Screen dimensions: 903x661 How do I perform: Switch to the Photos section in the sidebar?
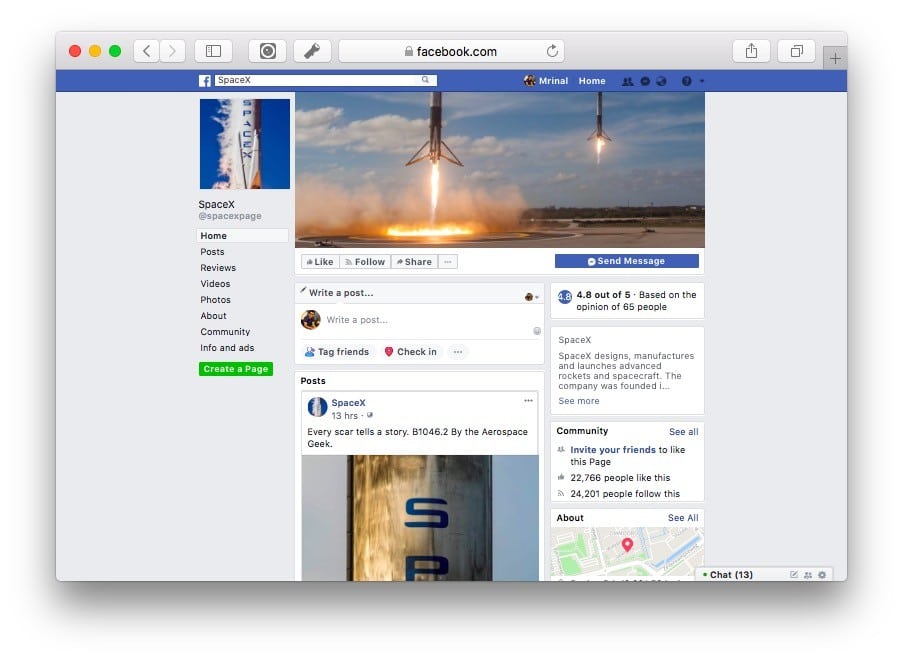tap(215, 299)
